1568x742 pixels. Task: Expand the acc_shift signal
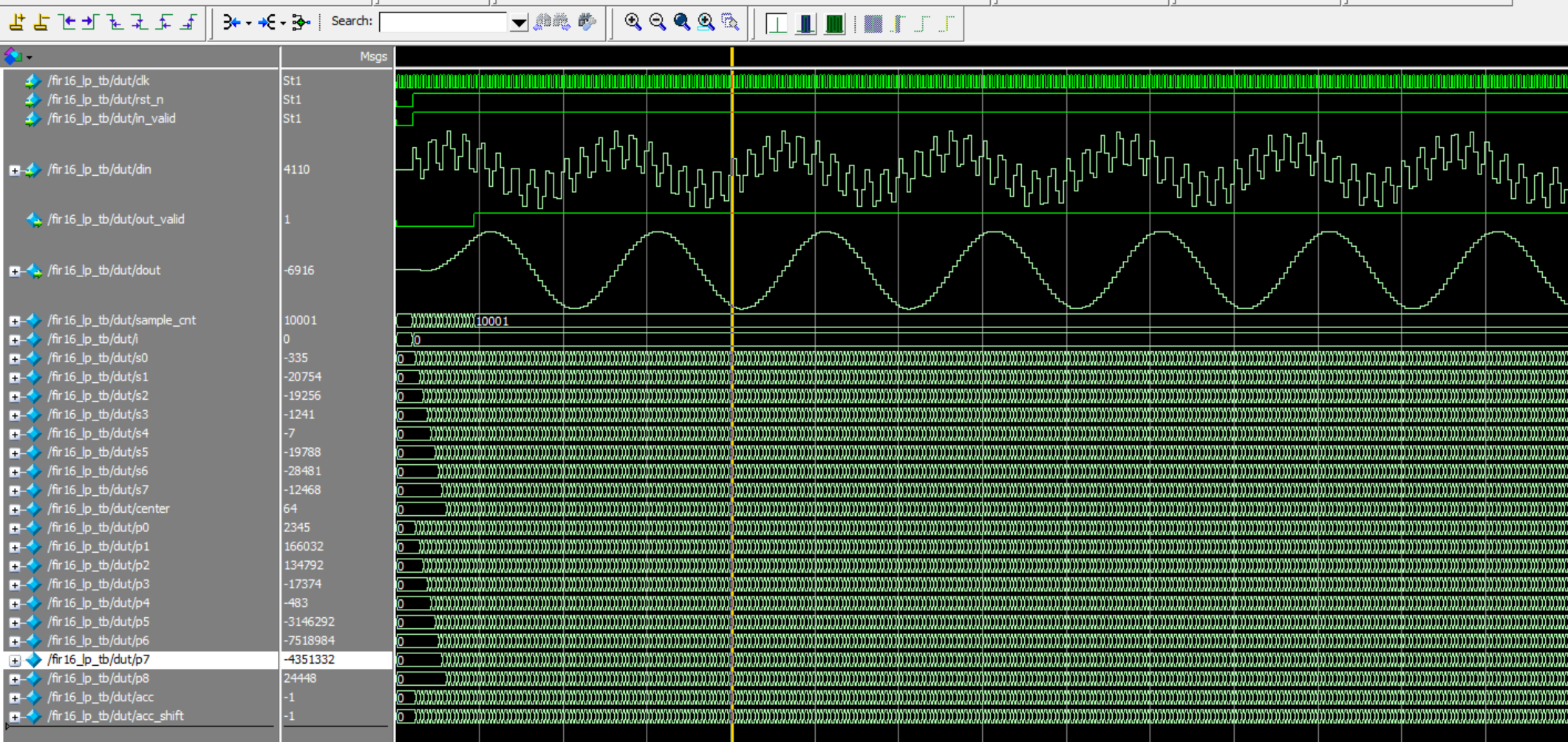(14, 716)
